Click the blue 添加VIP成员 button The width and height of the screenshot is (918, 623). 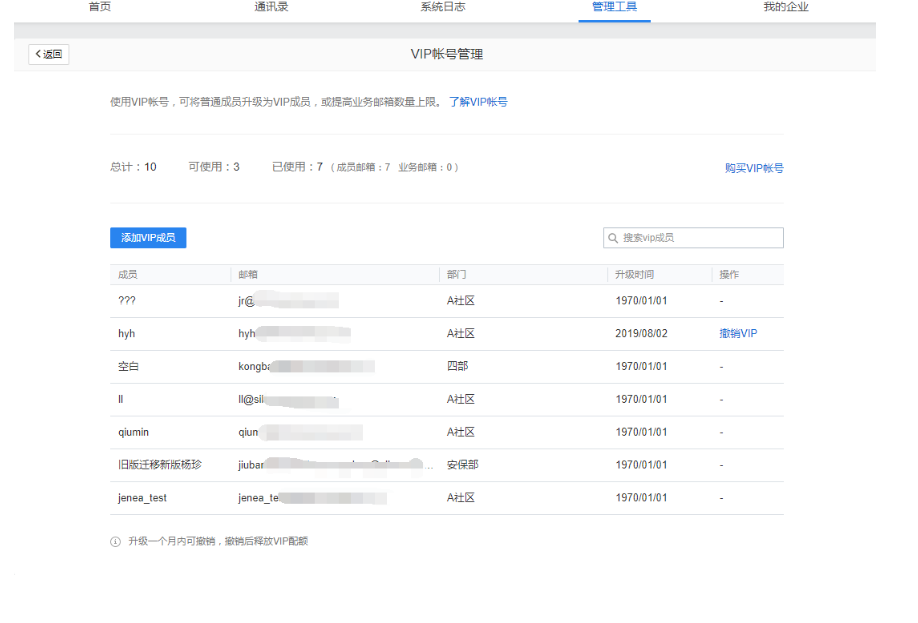147,238
